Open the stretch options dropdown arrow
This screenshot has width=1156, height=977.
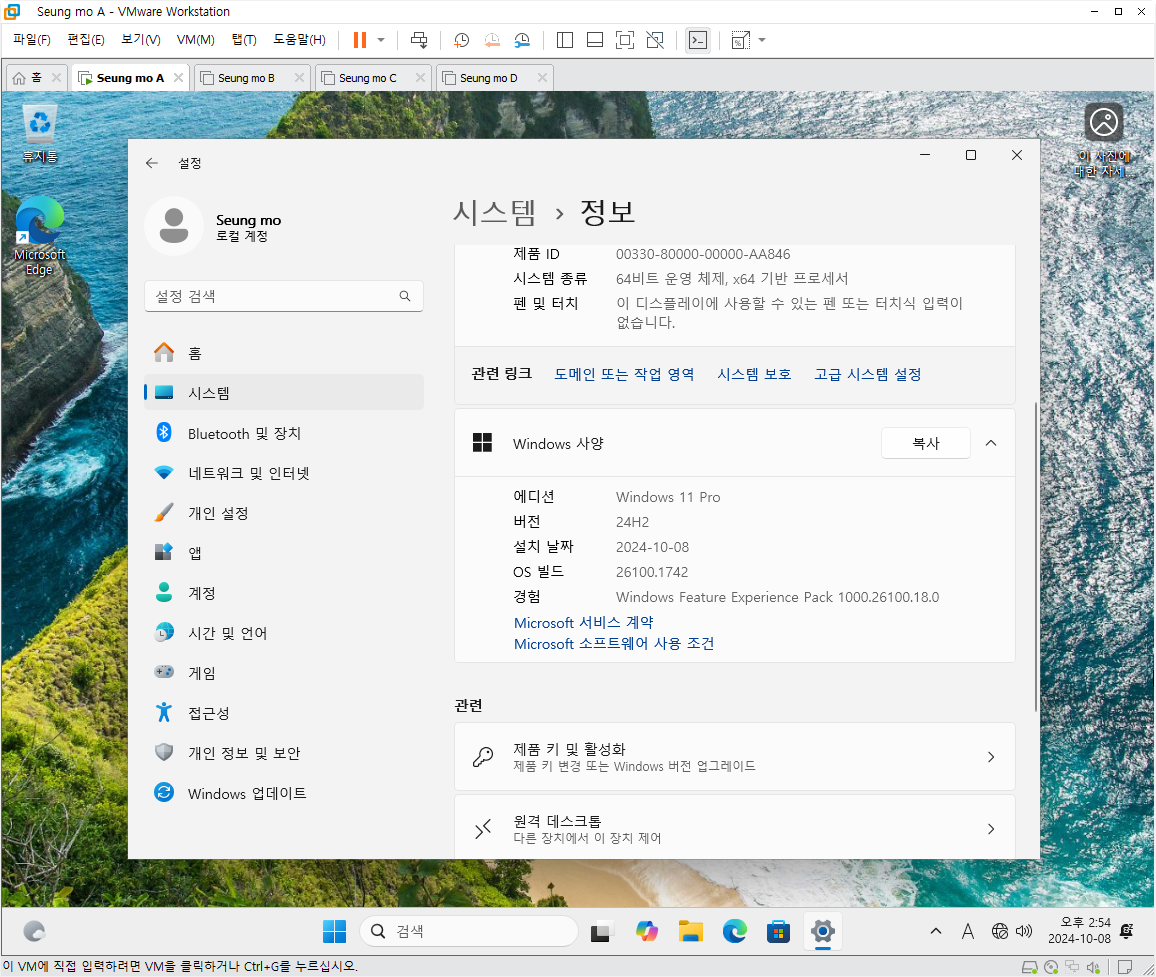762,40
